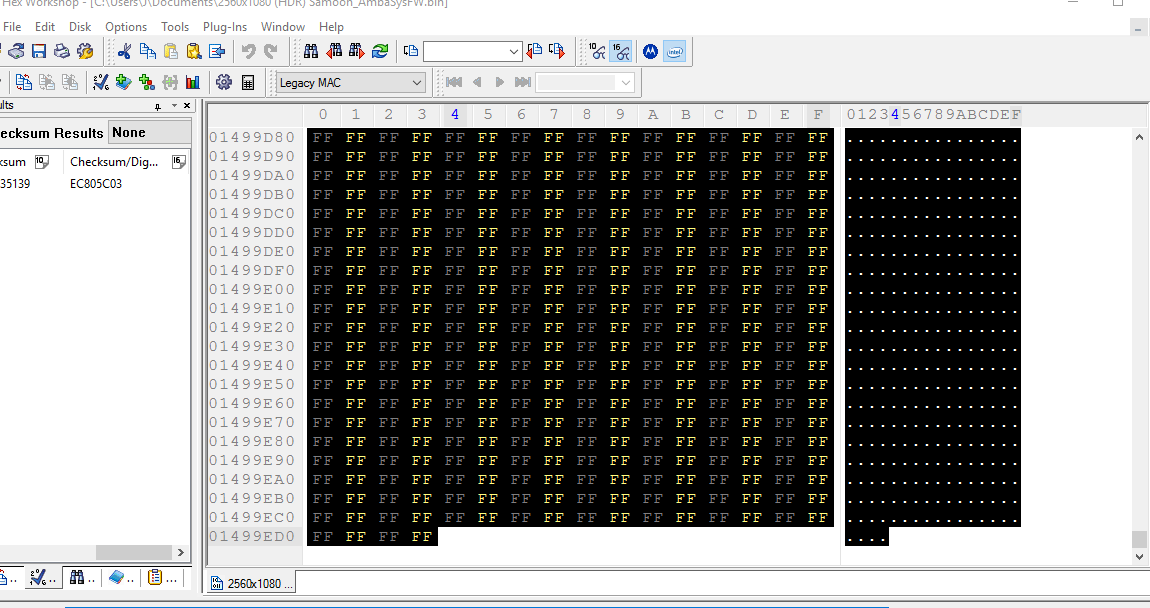Viewport: 1150px width, 608px height.
Task: Click the bar chart icon in the toolbar
Action: [193, 82]
